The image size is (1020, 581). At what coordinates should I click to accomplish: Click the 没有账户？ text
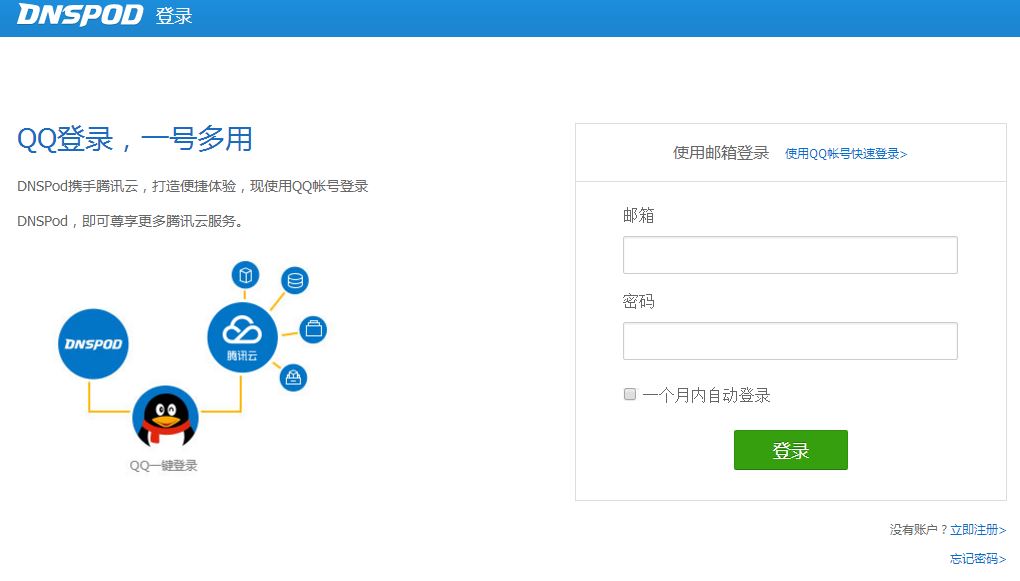tap(919, 530)
